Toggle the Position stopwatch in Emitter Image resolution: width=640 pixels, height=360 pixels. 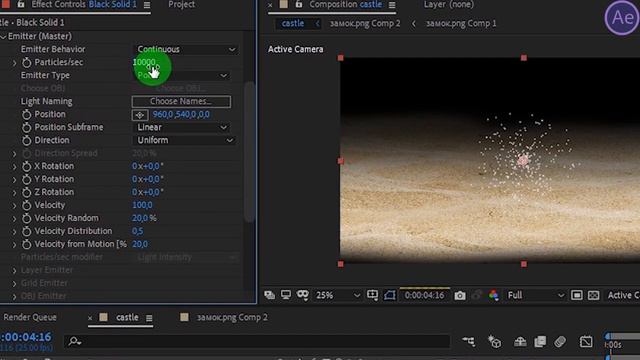click(x=27, y=115)
